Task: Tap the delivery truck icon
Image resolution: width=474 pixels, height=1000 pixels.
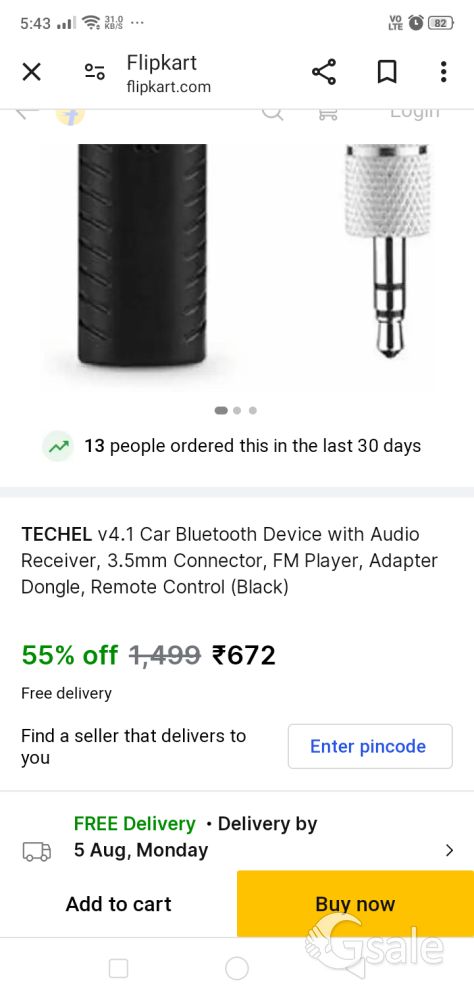Action: click(x=36, y=851)
